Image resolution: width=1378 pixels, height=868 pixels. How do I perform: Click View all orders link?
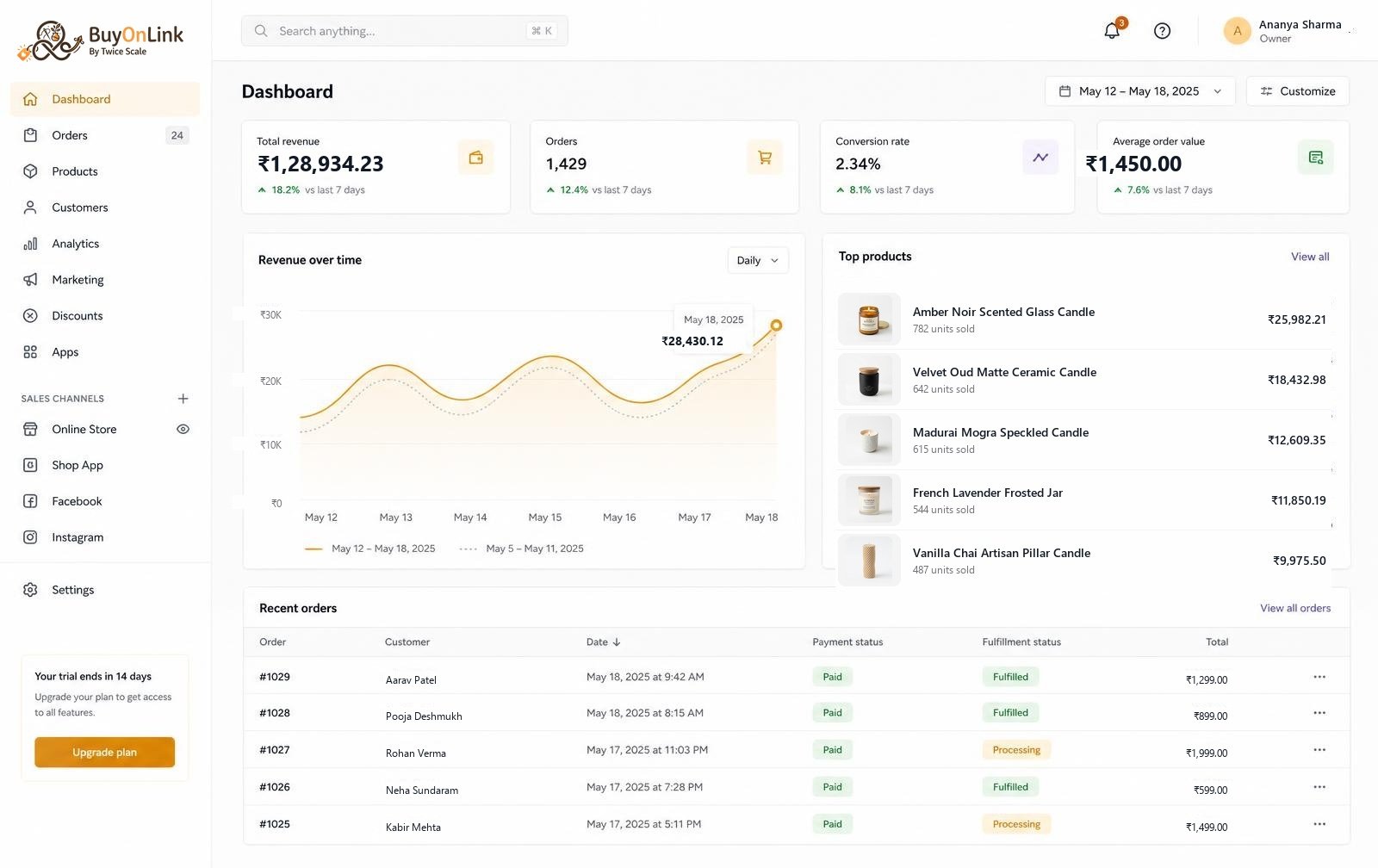pyautogui.click(x=1295, y=608)
